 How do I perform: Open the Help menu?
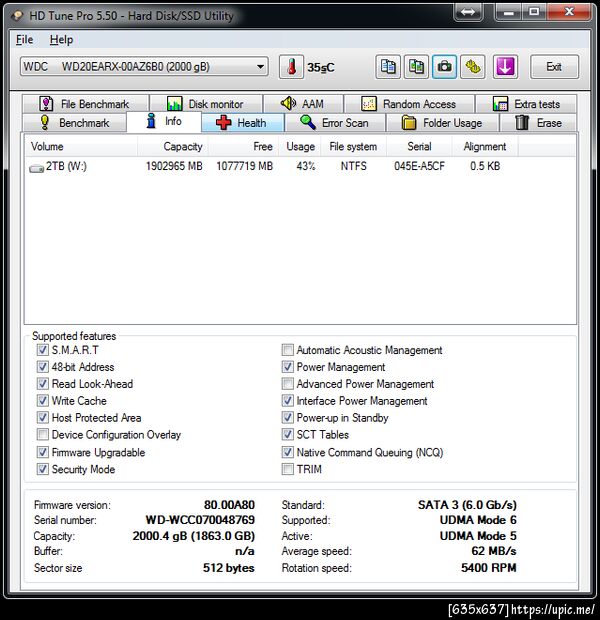point(61,40)
